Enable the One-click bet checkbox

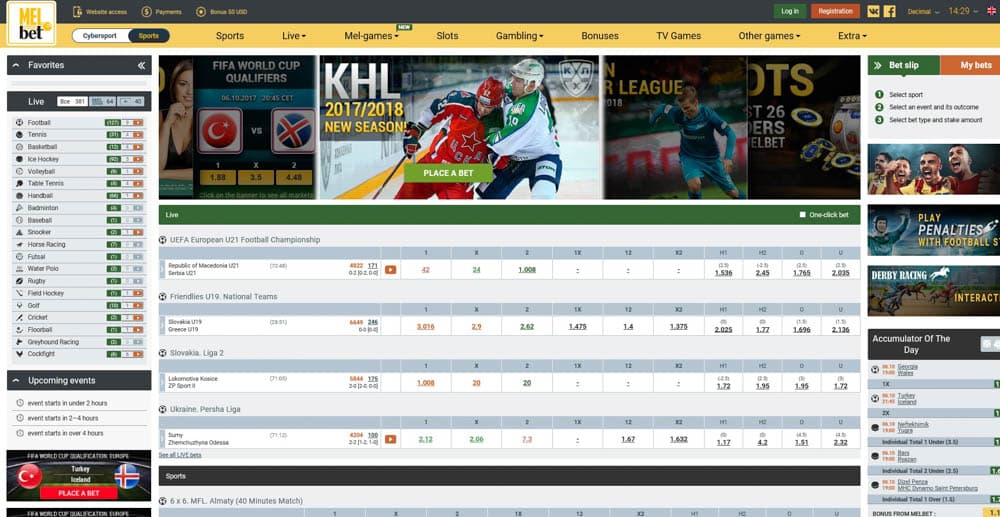802,215
